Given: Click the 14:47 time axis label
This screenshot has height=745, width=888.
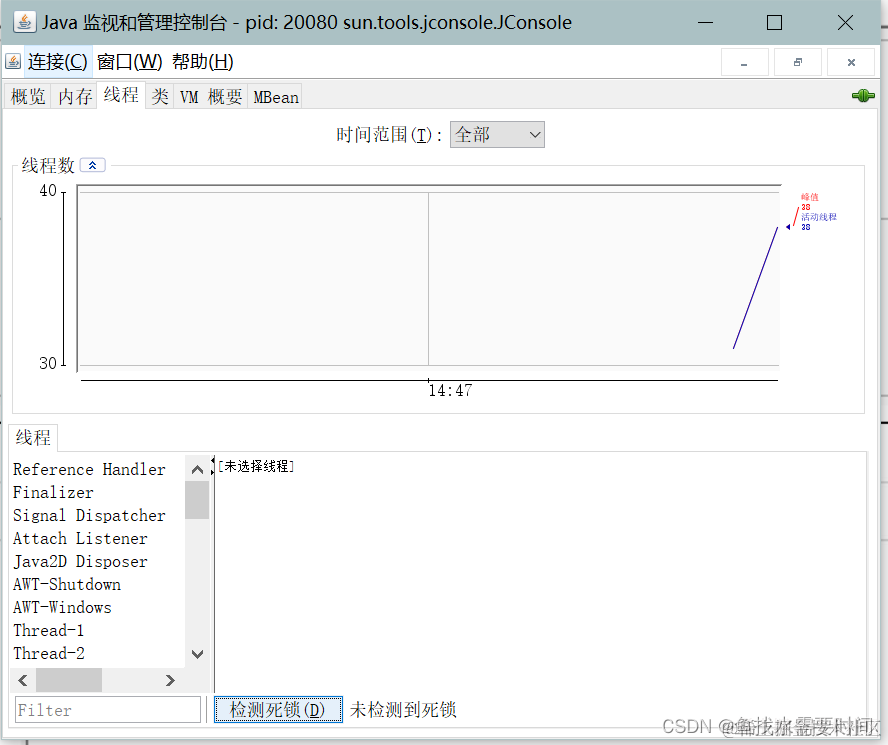Looking at the screenshot, I should [450, 390].
